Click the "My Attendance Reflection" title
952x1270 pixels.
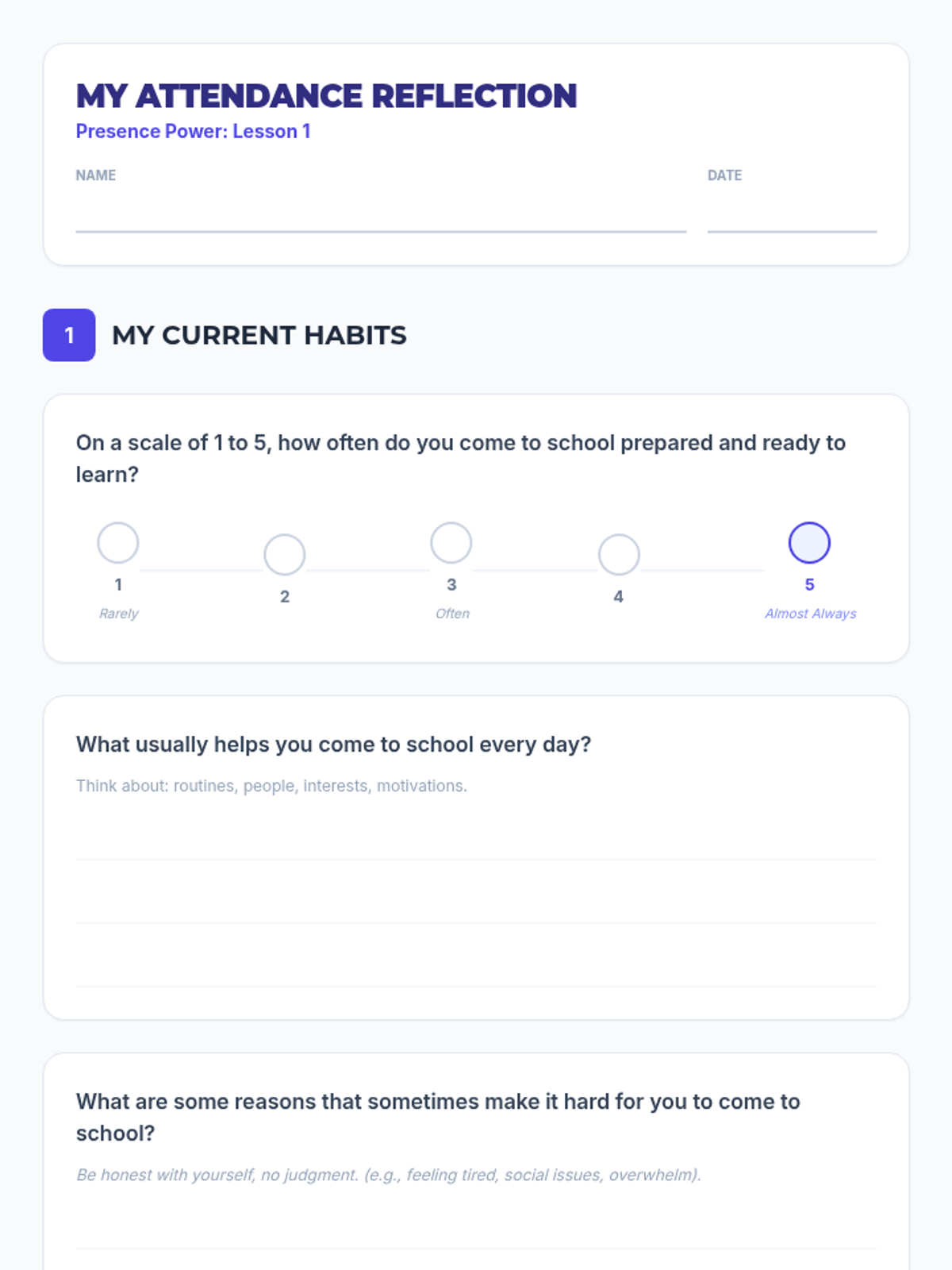click(326, 96)
